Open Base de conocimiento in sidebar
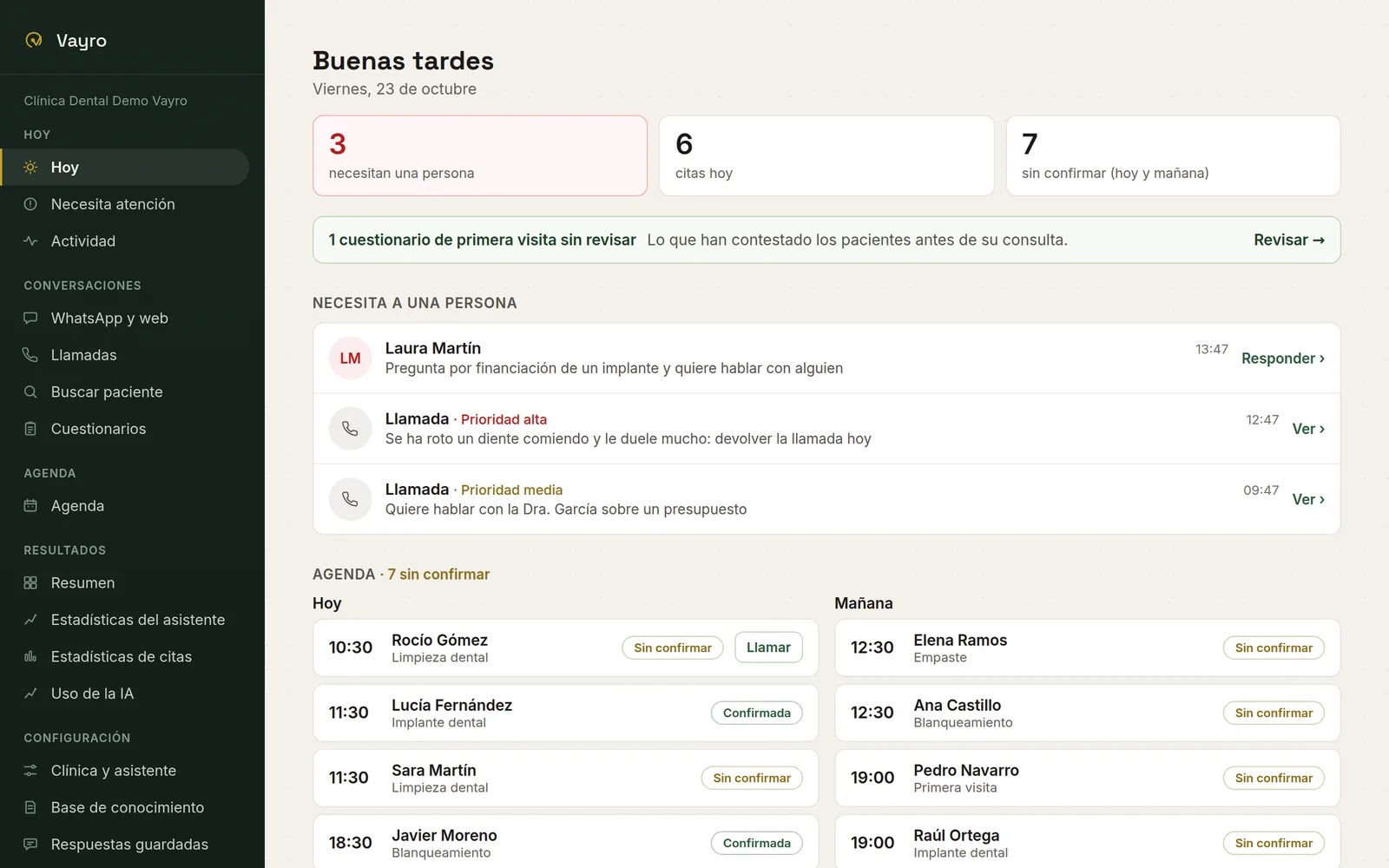This screenshot has height=868, width=1389. coord(125,807)
